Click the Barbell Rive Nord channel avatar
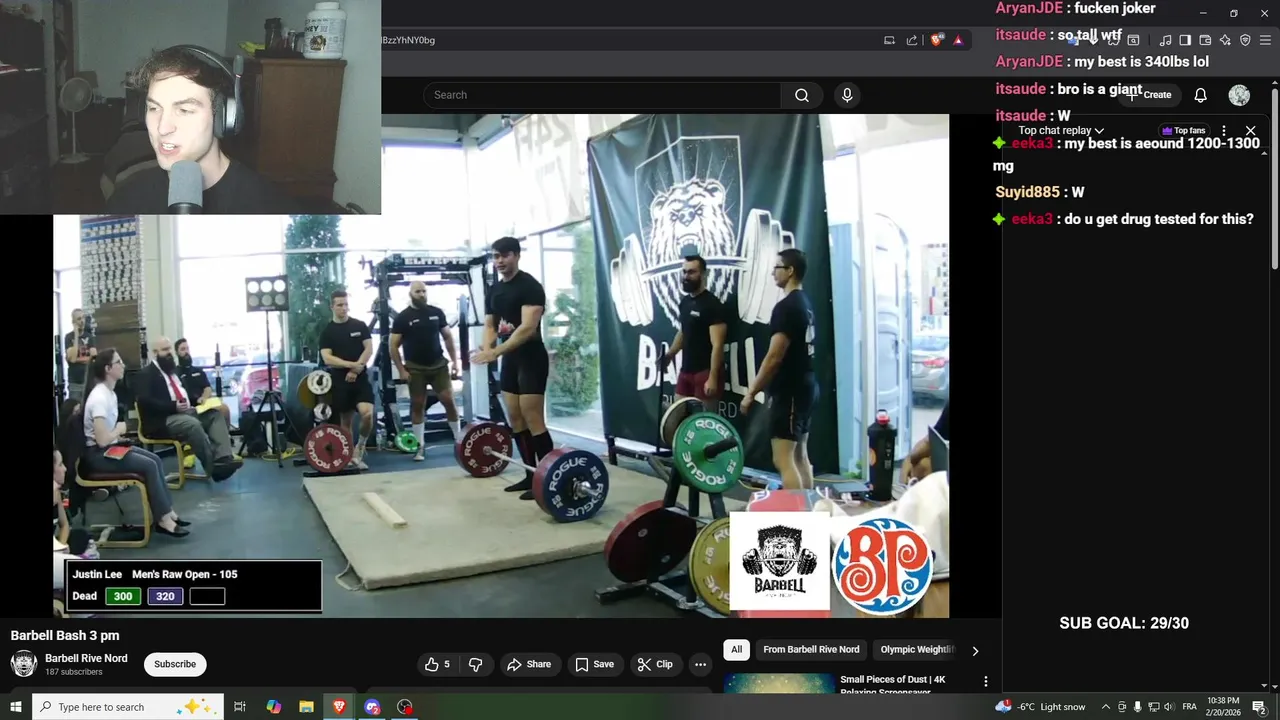The width and height of the screenshot is (1280, 720). click(24, 664)
